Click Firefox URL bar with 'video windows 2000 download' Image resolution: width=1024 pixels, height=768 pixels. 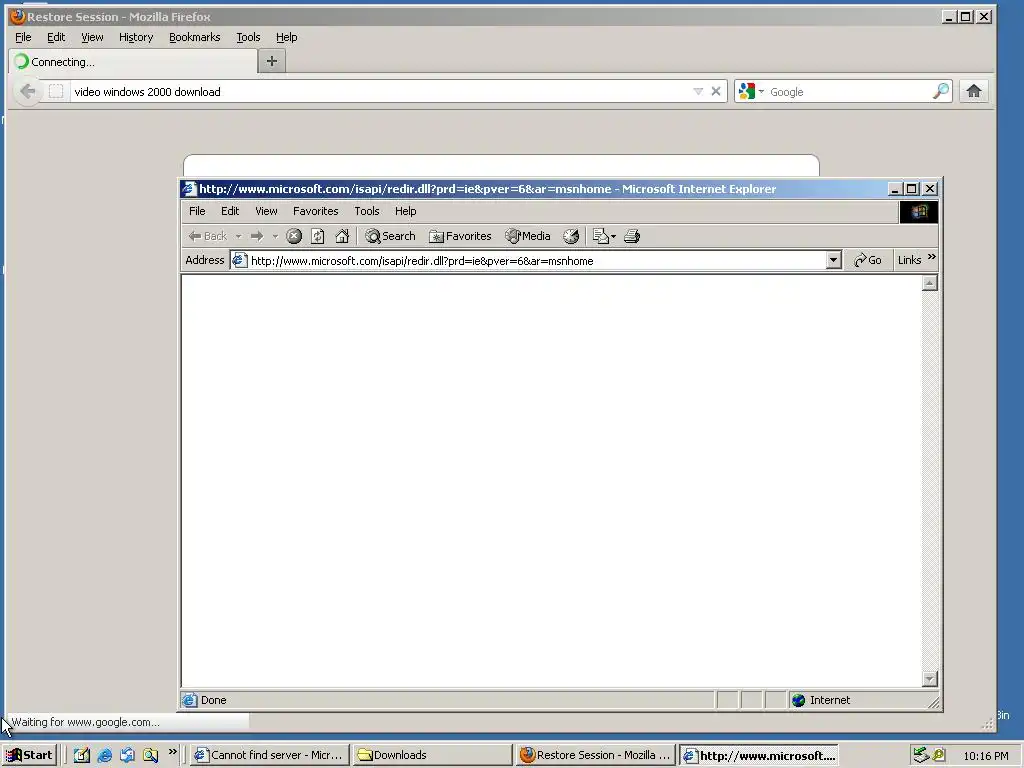(379, 91)
